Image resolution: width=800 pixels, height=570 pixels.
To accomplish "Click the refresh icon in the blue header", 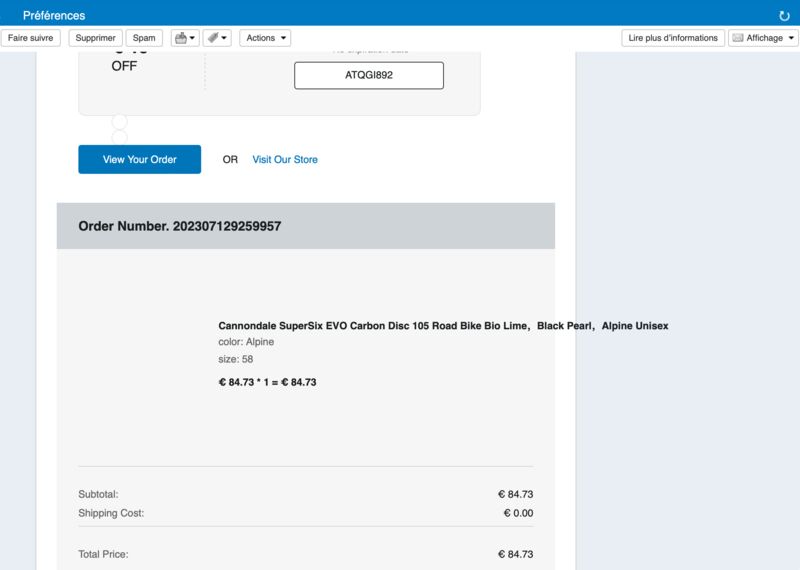I will point(784,16).
